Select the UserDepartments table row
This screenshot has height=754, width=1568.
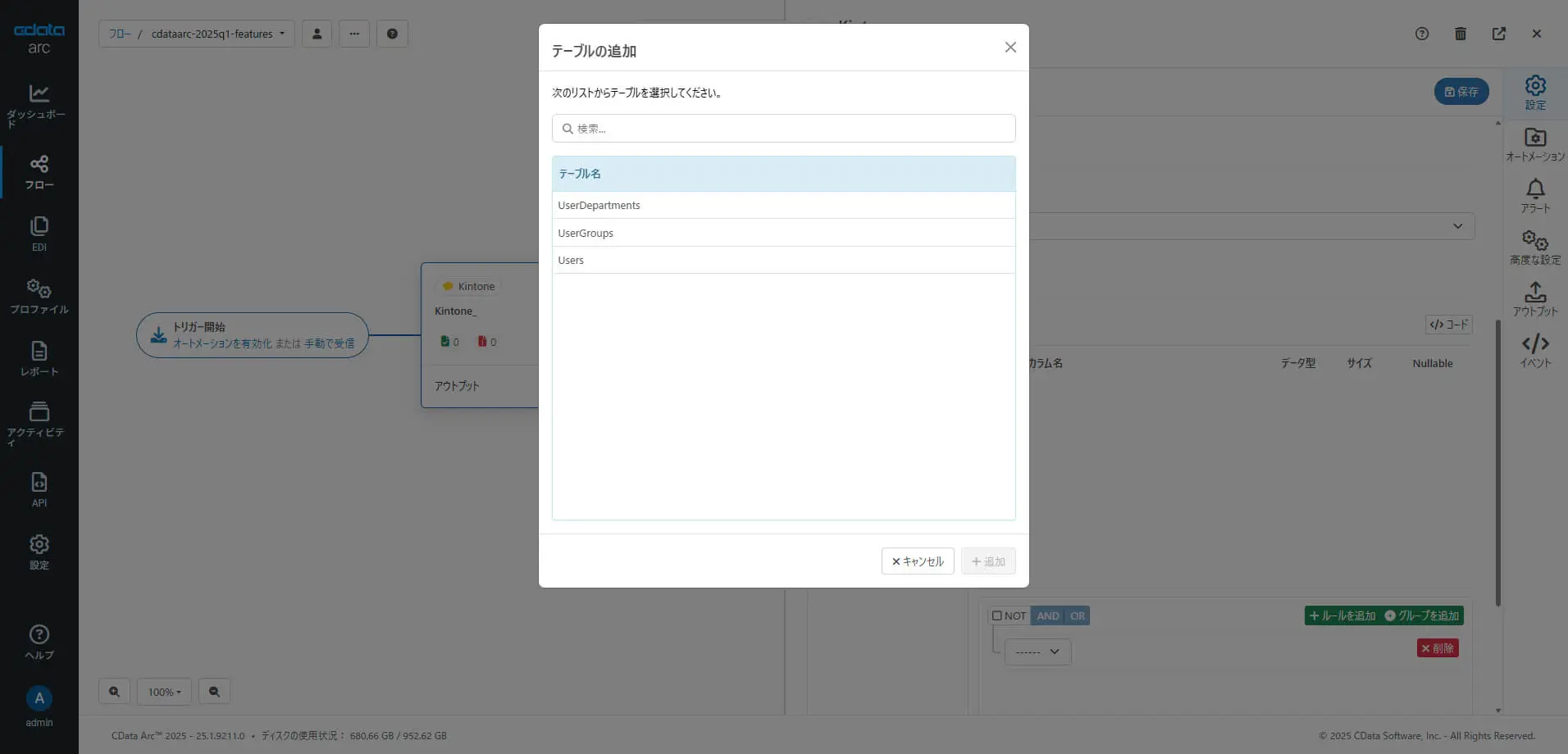783,205
